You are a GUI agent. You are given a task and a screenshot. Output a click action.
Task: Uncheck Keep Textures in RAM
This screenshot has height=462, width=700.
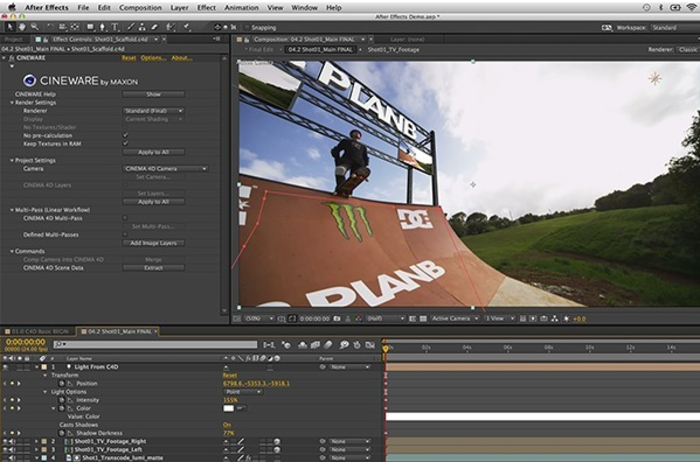(125, 143)
